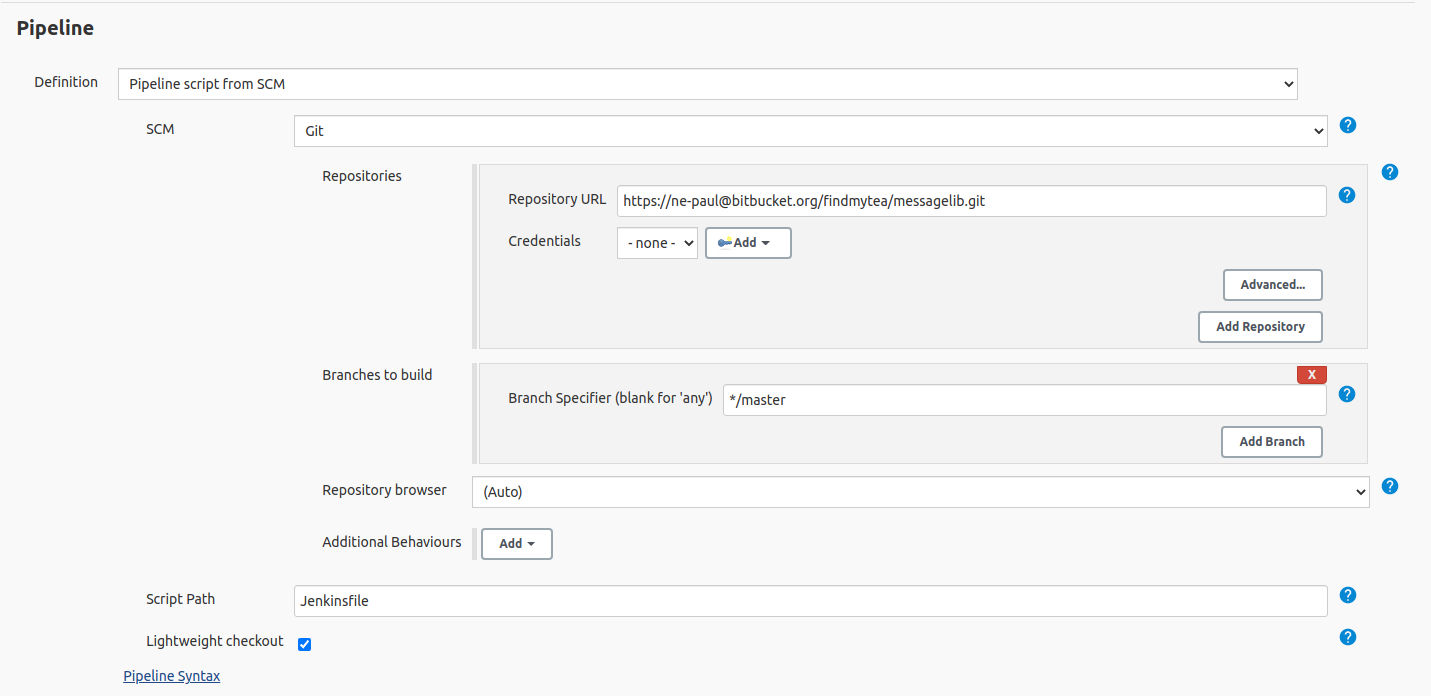1431x696 pixels.
Task: Click the Repositories label
Action: tap(362, 176)
